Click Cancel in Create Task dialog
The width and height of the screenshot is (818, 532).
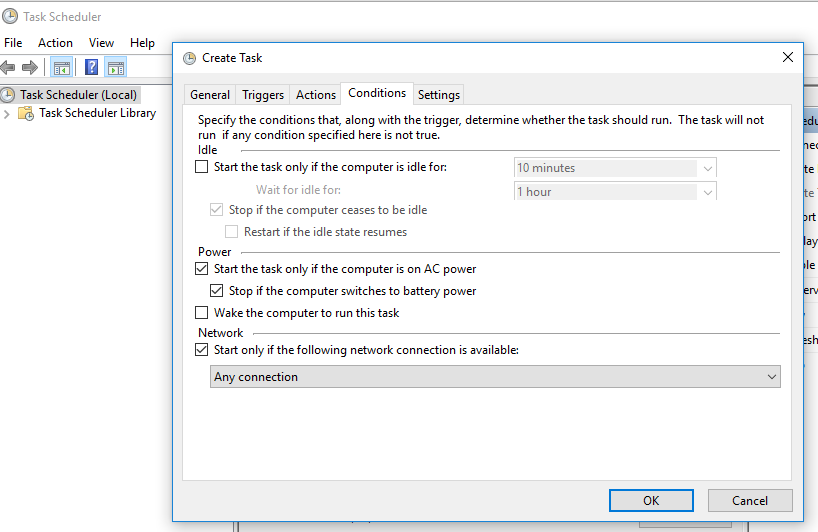(750, 501)
